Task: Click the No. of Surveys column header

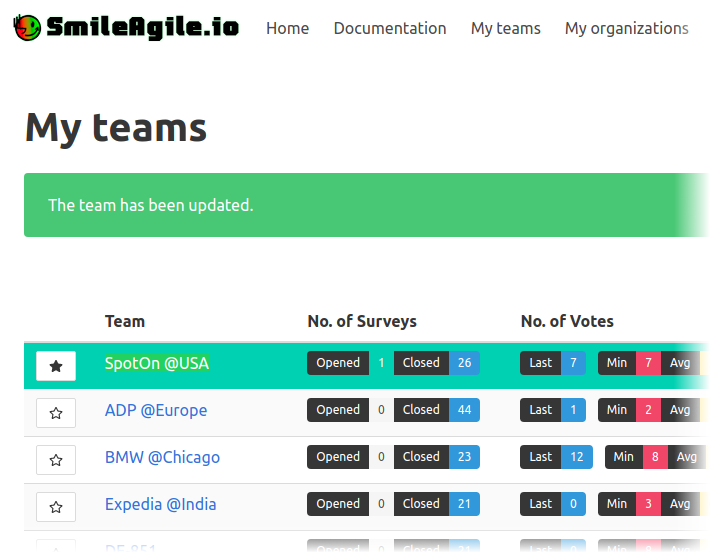Action: (362, 321)
